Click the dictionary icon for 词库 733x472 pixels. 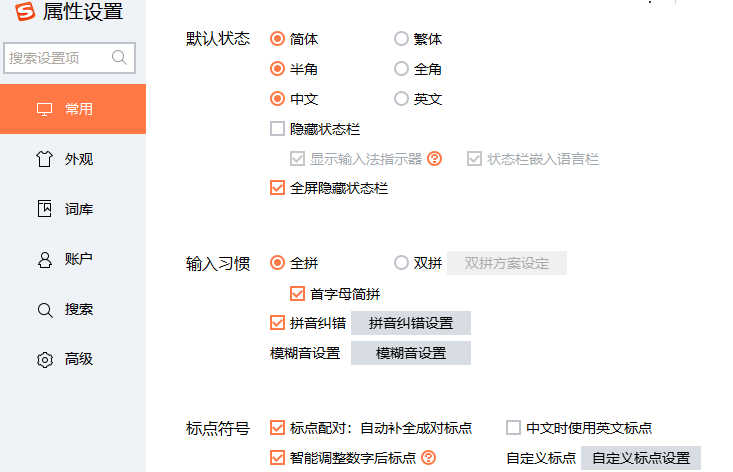[x=44, y=209]
